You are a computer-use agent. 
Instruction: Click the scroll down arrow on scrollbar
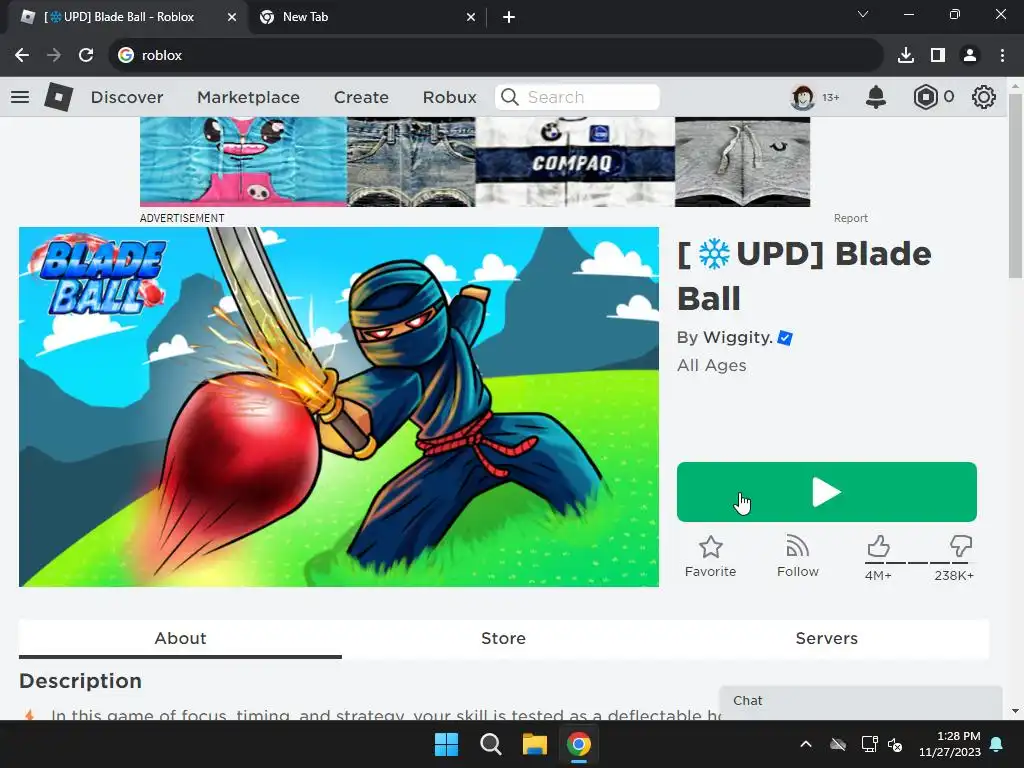pyautogui.click(x=1015, y=711)
